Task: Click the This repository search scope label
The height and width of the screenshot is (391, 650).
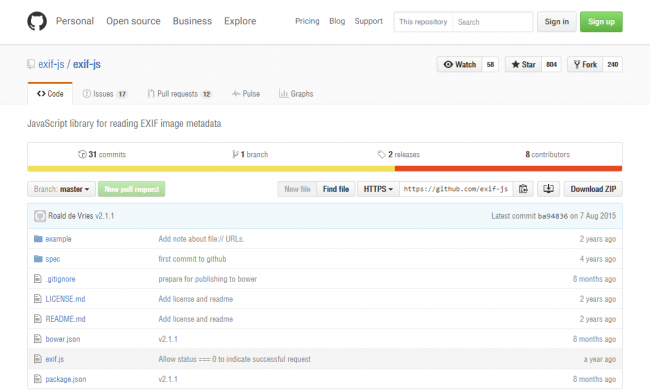Action: (x=423, y=22)
